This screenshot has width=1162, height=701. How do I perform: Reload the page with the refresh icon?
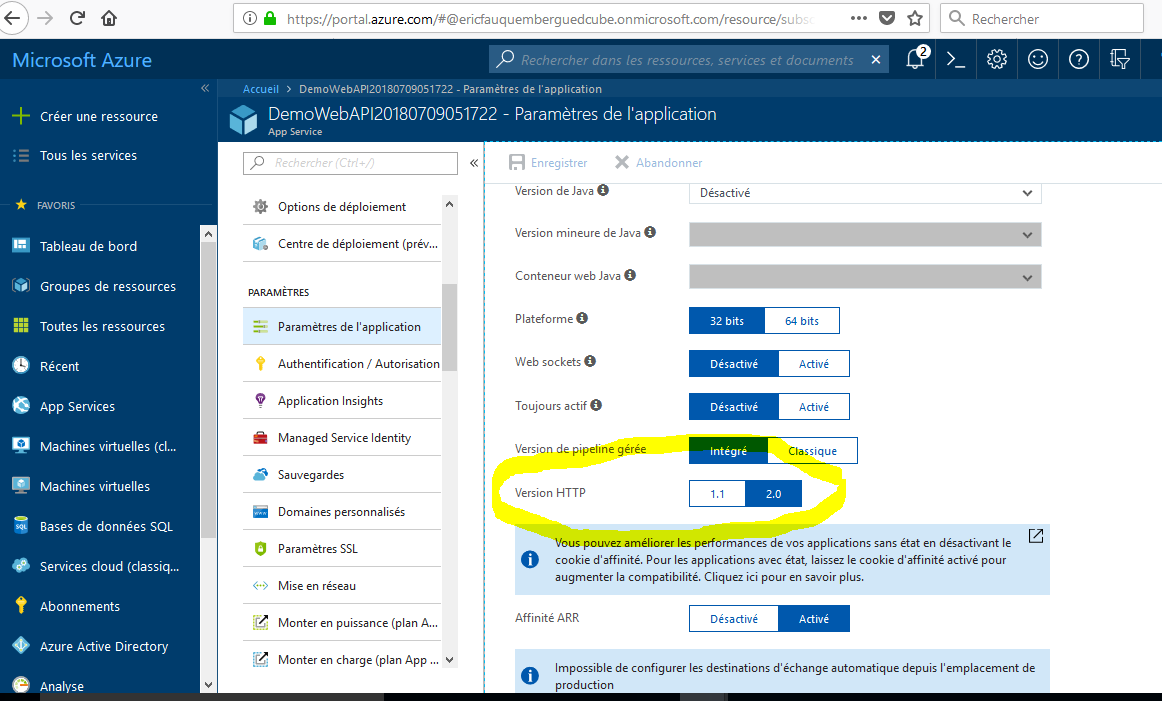pos(77,18)
